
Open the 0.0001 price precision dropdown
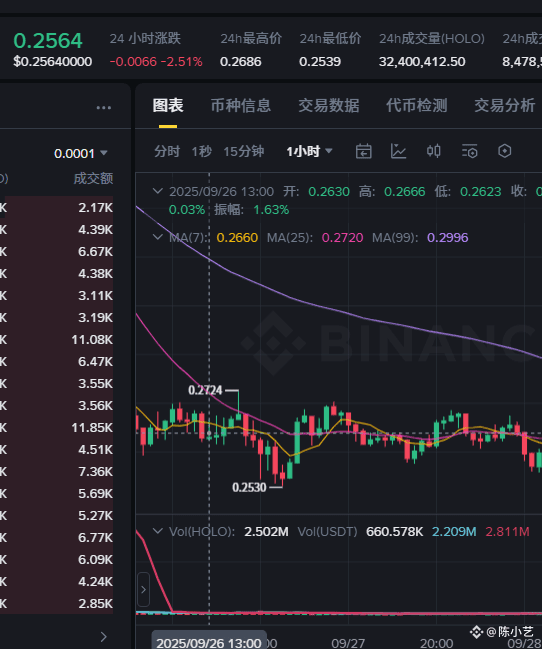pos(81,154)
